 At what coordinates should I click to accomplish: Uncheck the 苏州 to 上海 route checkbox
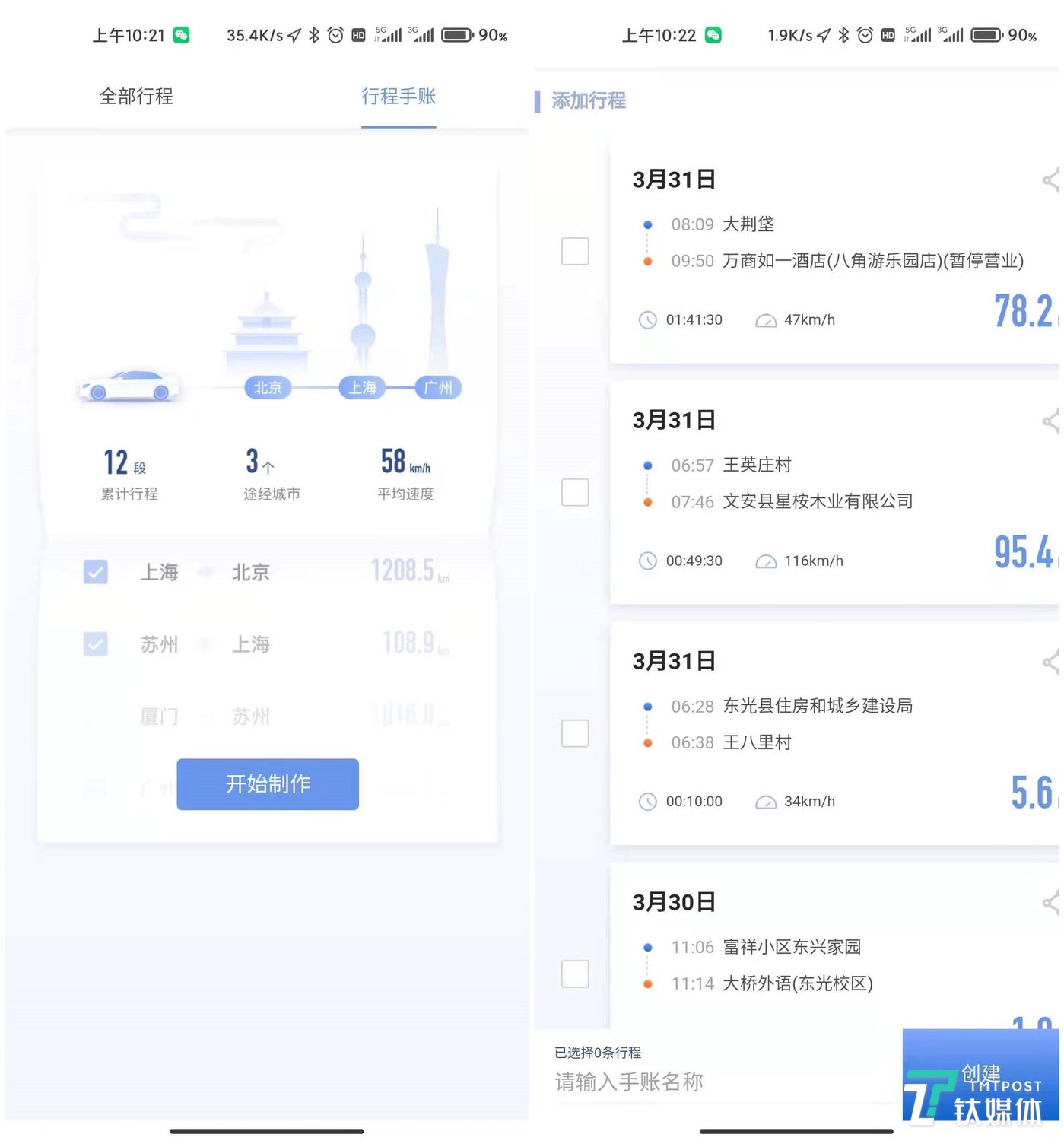[x=95, y=644]
